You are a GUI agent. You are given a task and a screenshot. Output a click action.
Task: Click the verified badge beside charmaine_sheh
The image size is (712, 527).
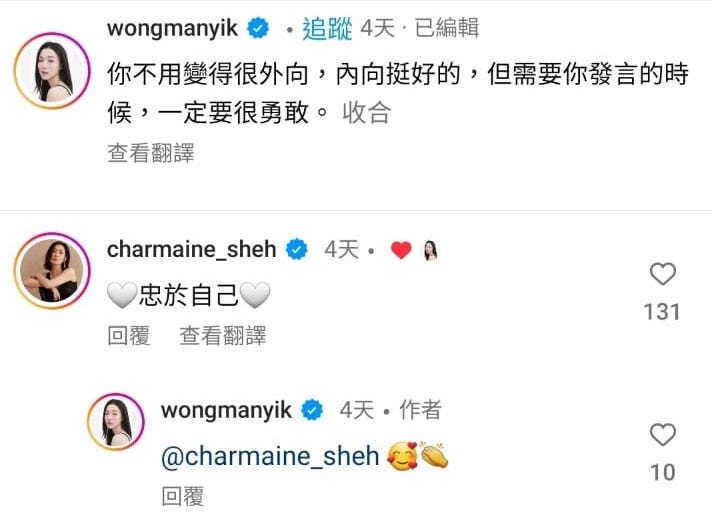coord(297,249)
